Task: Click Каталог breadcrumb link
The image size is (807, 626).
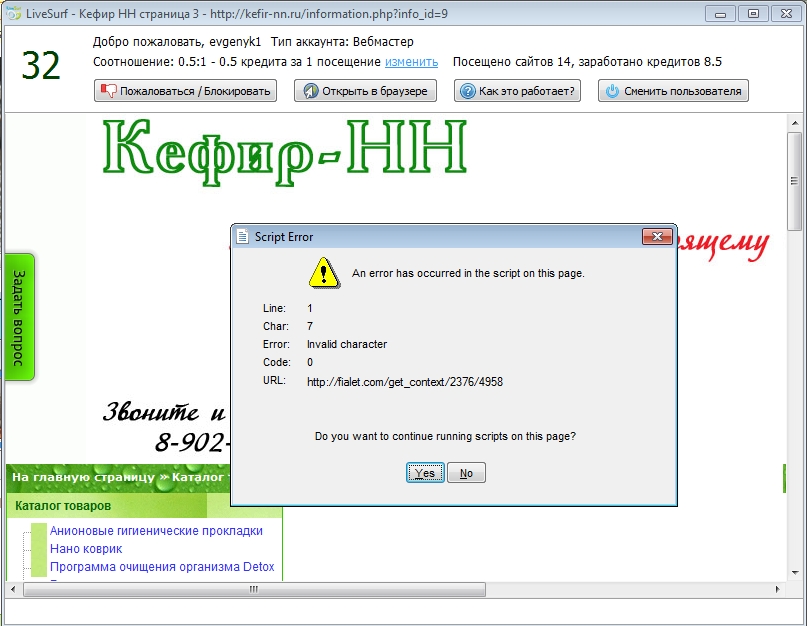Action: click(x=198, y=477)
